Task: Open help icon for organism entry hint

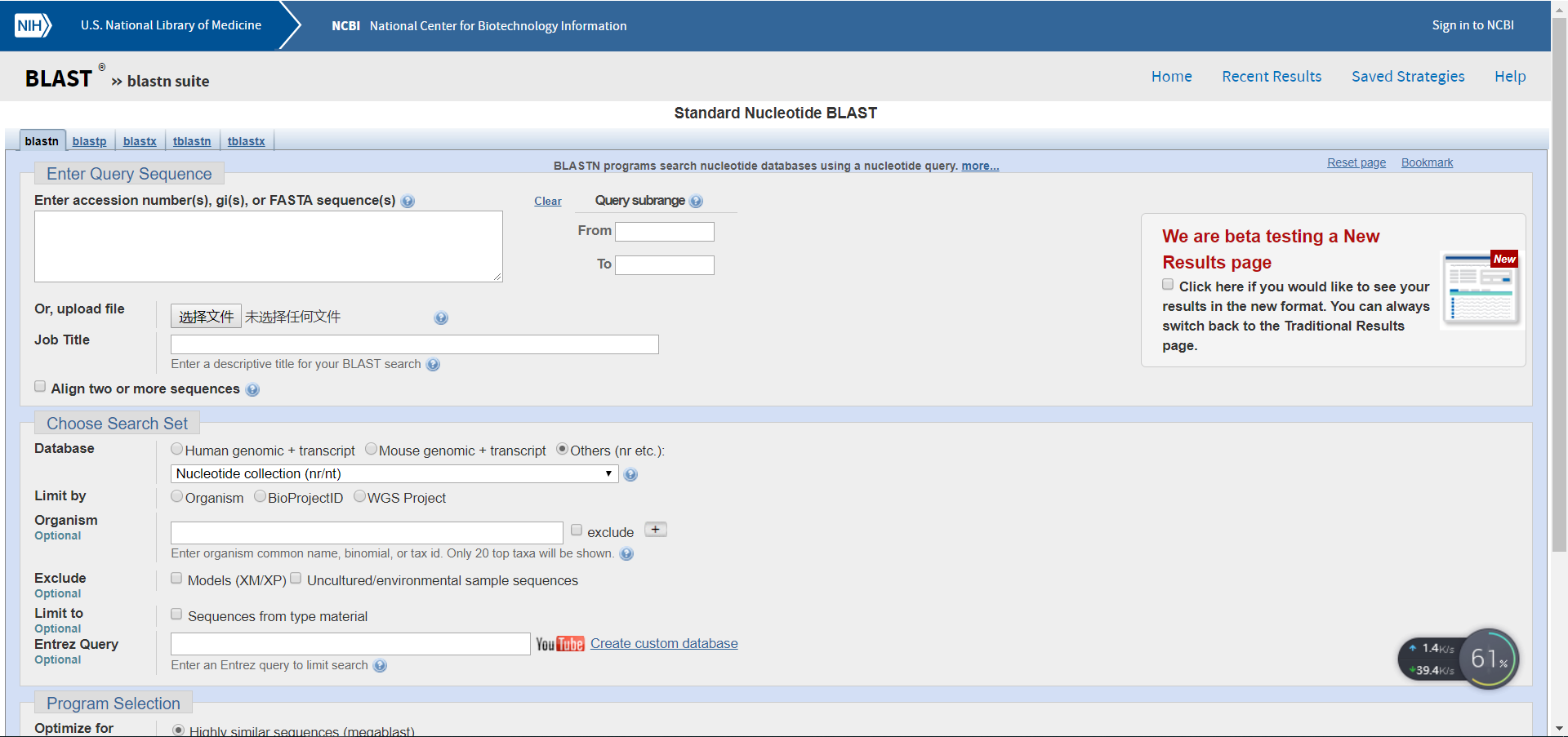Action: click(626, 554)
